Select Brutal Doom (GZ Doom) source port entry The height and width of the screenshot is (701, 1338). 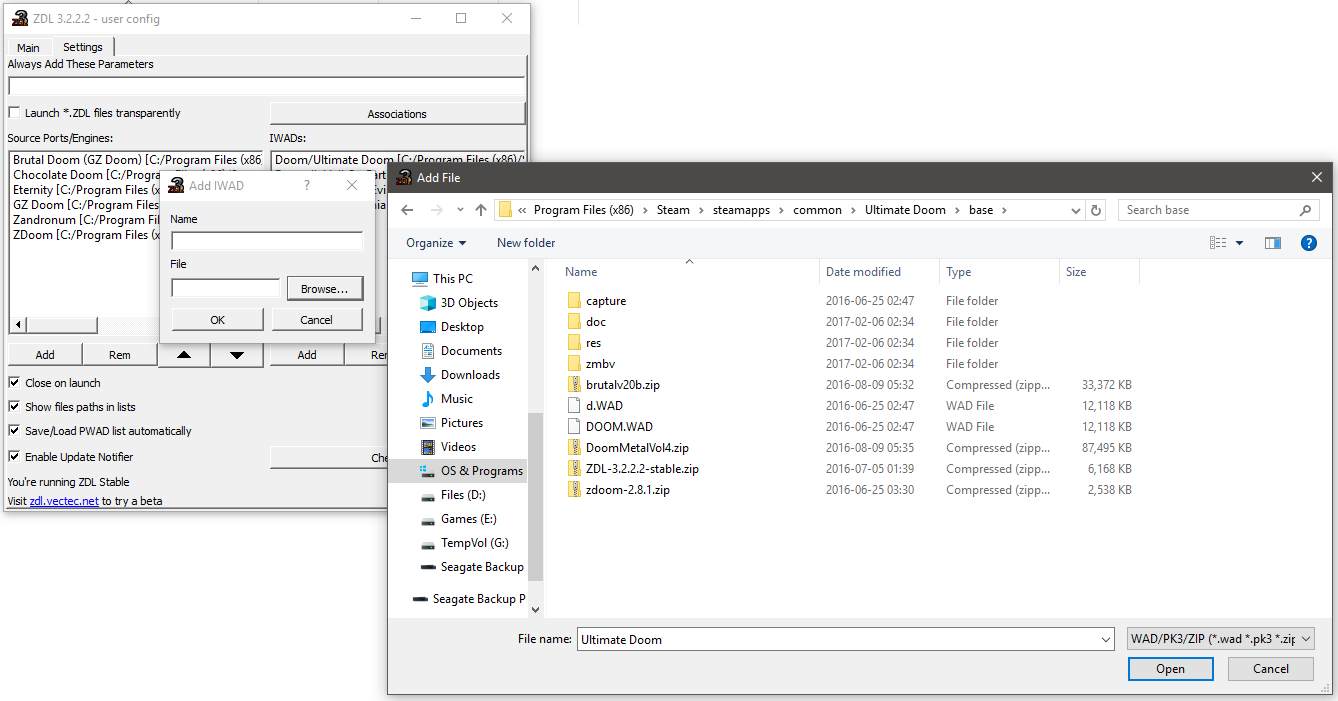138,160
